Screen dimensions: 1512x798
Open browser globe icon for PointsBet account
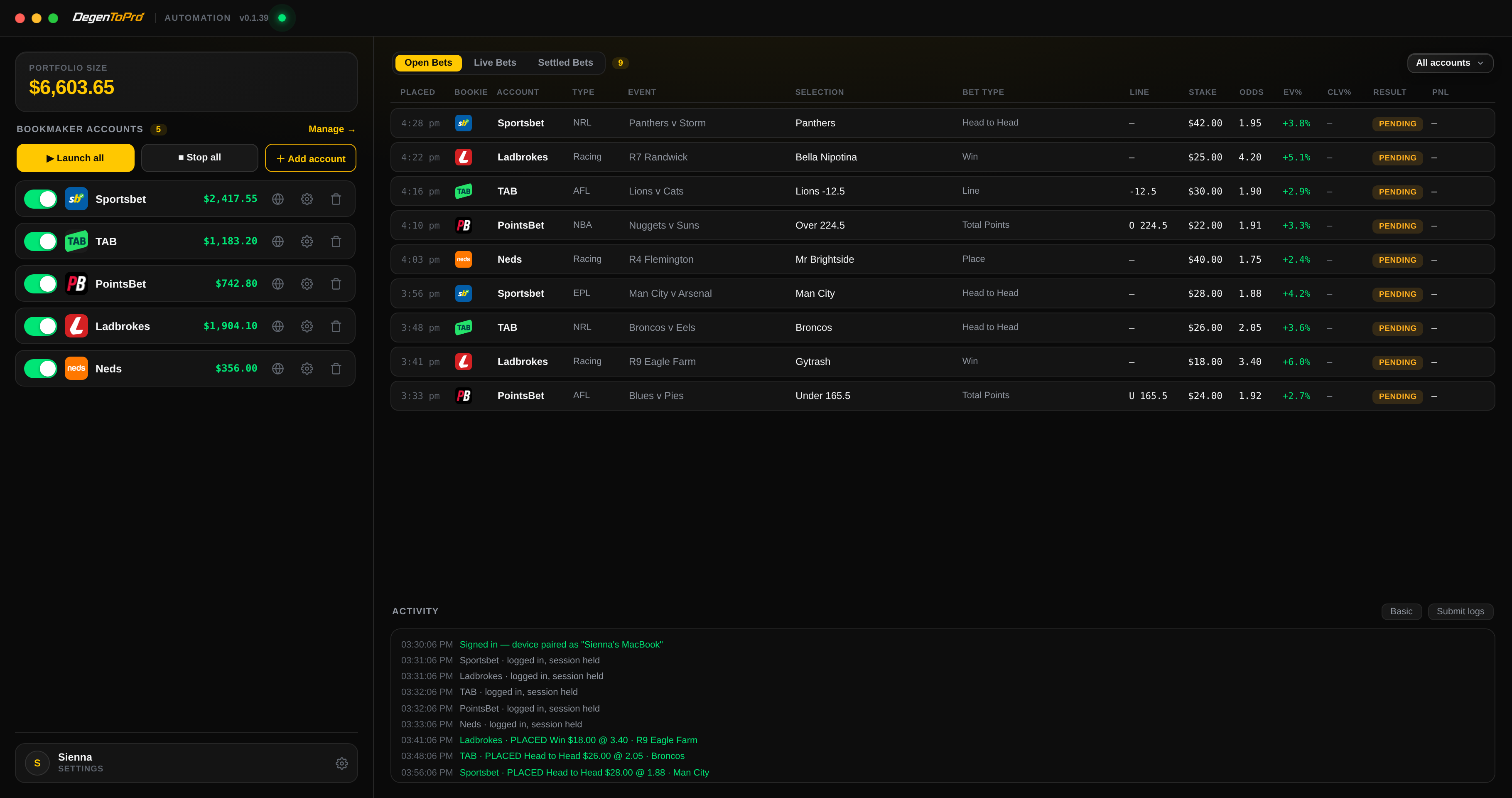pyautogui.click(x=277, y=283)
